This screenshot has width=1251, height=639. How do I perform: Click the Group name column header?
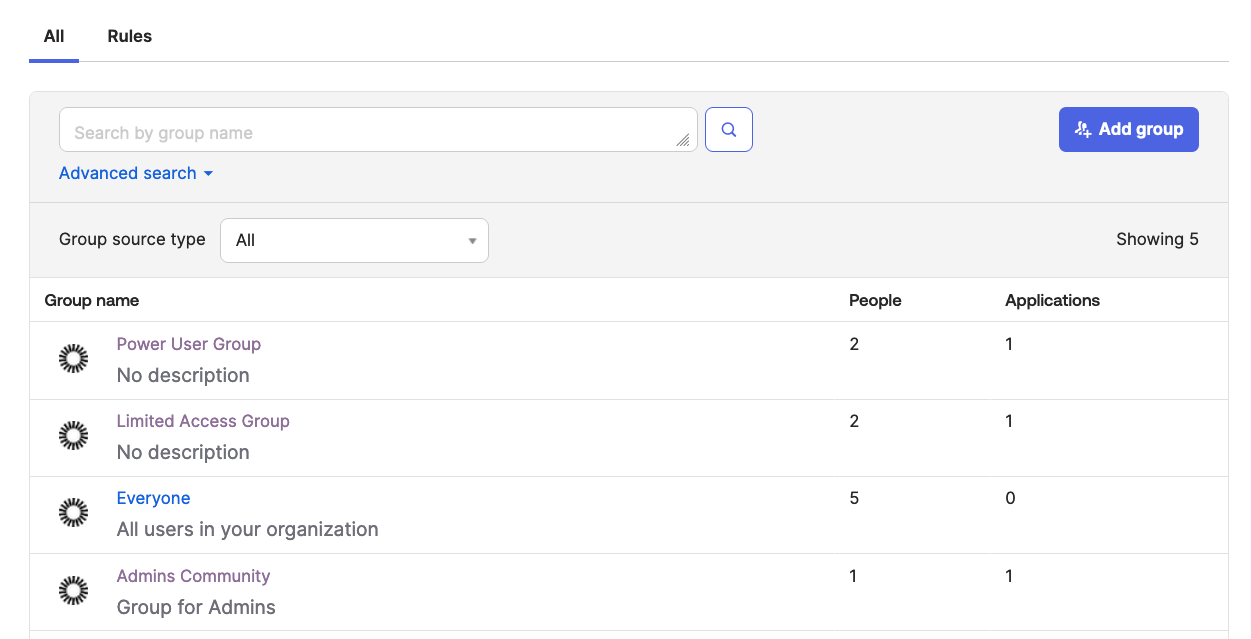coord(91,300)
